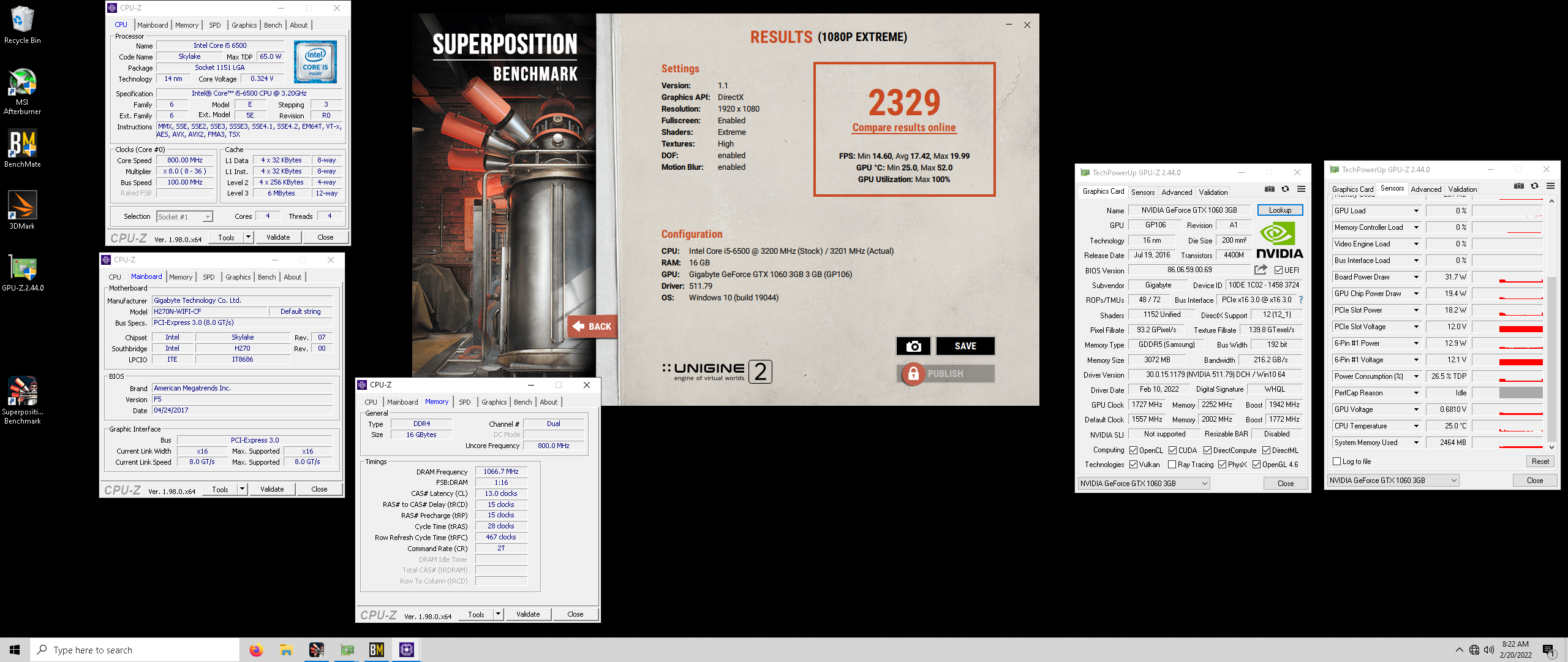The width and height of the screenshot is (1568, 662).
Task: Select BenchMate icon in taskbar
Action: [x=377, y=650]
